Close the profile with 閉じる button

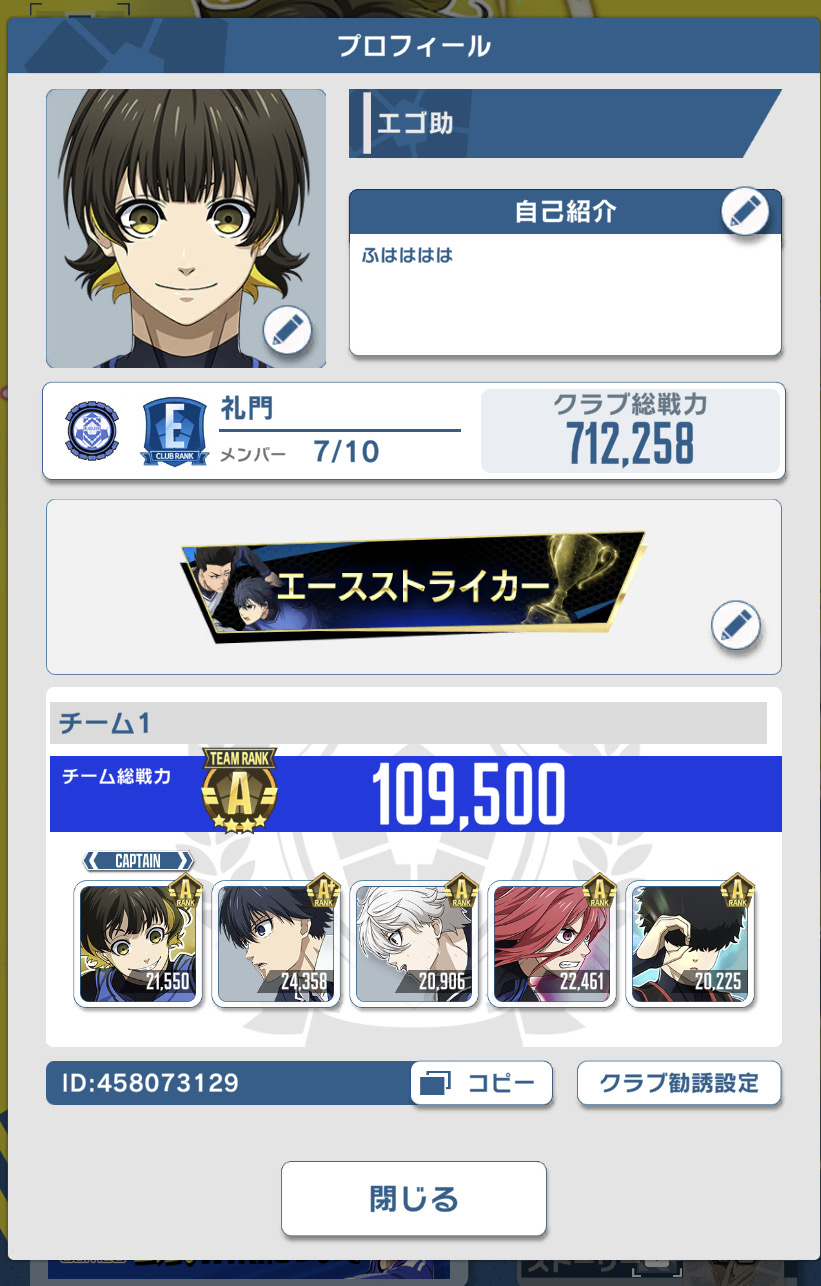[x=414, y=1198]
